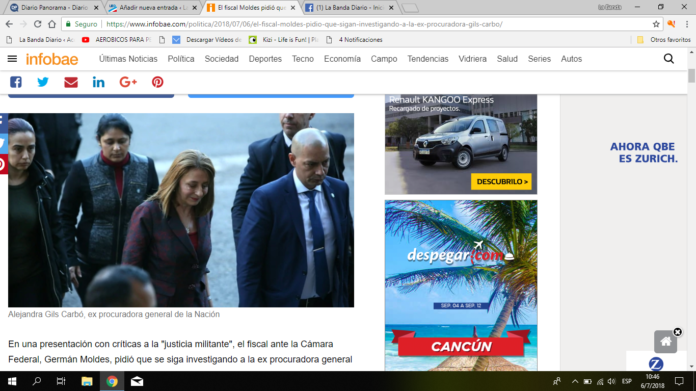Share article on Facebook icon
The width and height of the screenshot is (696, 391).
[16, 82]
